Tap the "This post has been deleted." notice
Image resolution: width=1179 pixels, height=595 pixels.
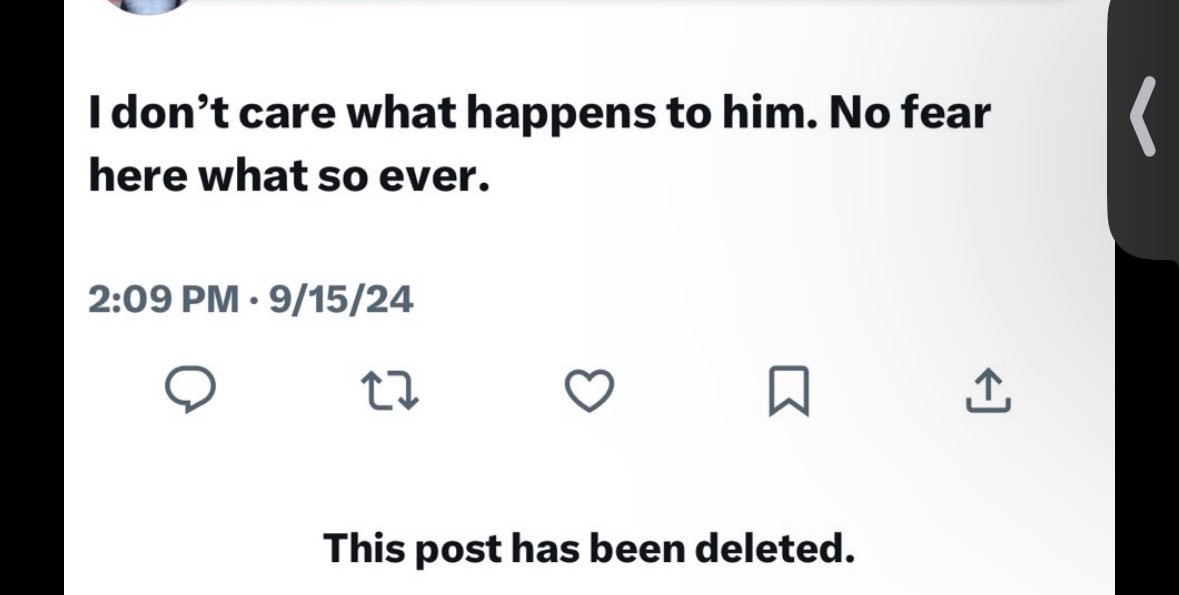coord(589,547)
